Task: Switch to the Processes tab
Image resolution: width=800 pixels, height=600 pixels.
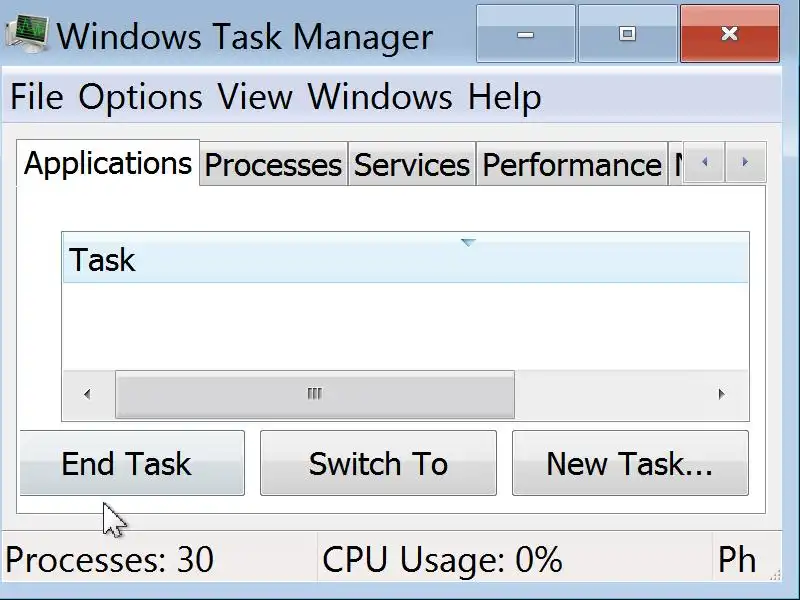Action: tap(273, 165)
